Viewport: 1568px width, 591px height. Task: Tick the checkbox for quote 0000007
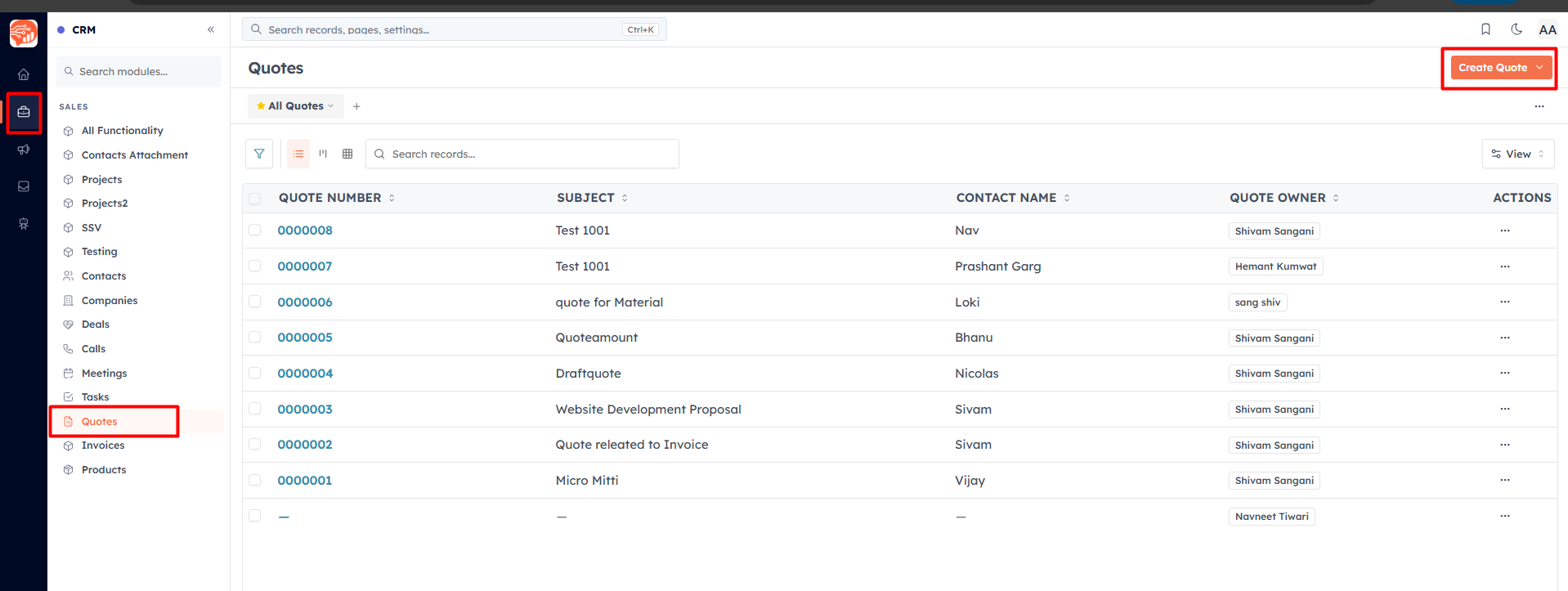(255, 266)
